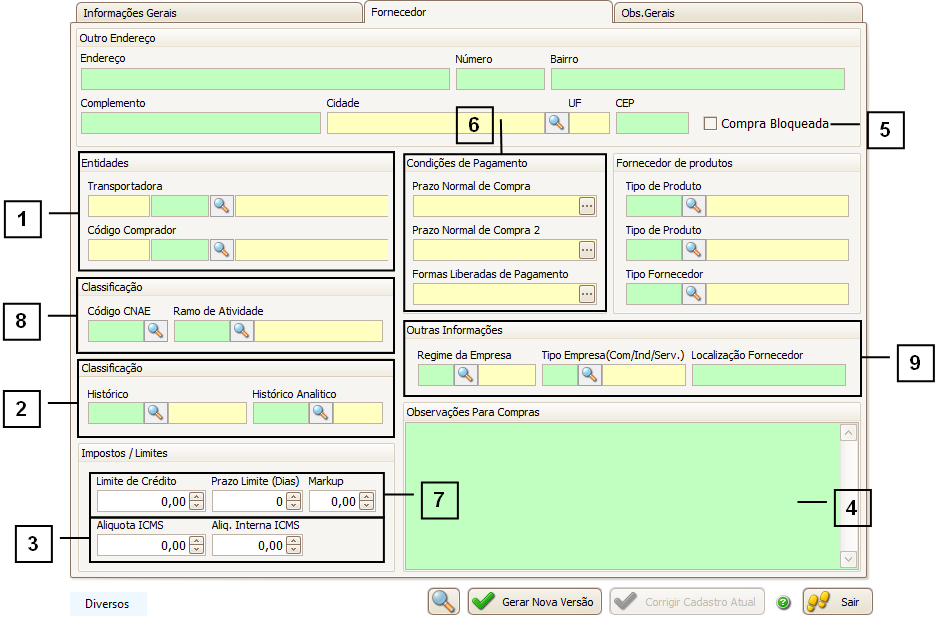Image resolution: width=938 pixels, height=619 pixels.
Task: Click into the Endereço input field
Action: click(265, 79)
